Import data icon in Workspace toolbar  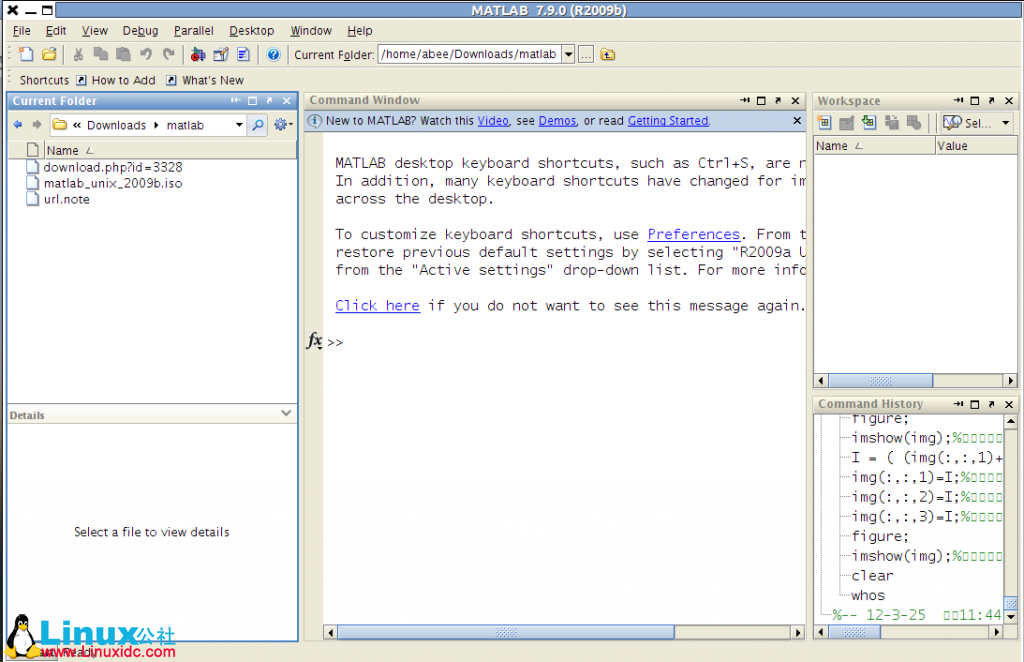click(869, 122)
